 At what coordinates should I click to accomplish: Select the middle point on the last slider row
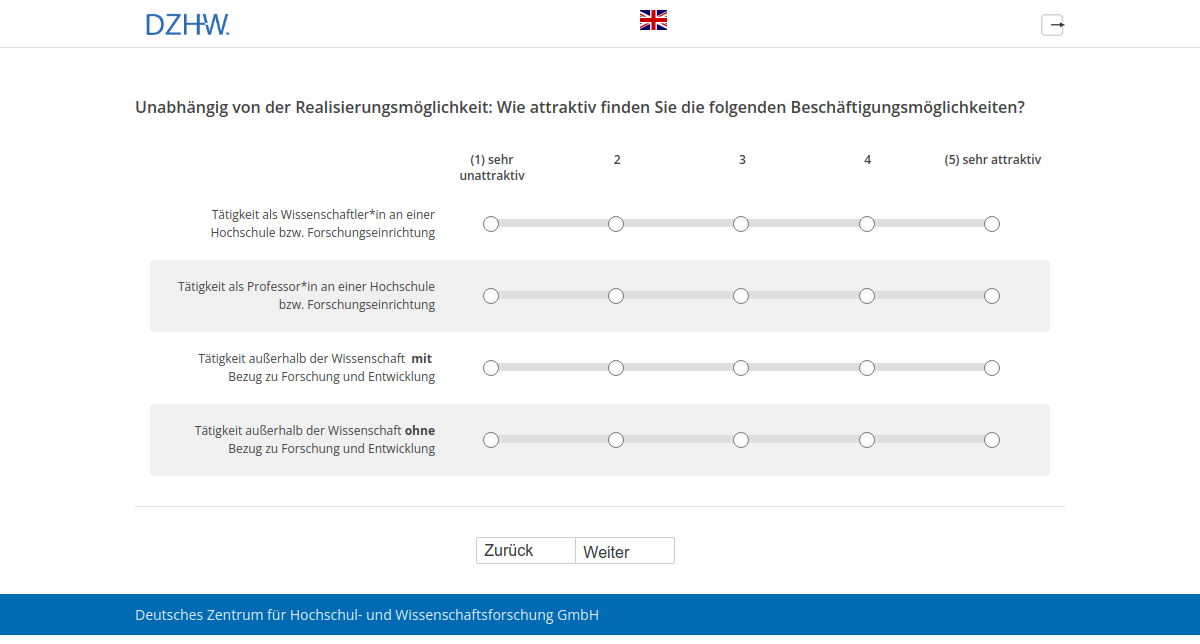click(x=741, y=439)
